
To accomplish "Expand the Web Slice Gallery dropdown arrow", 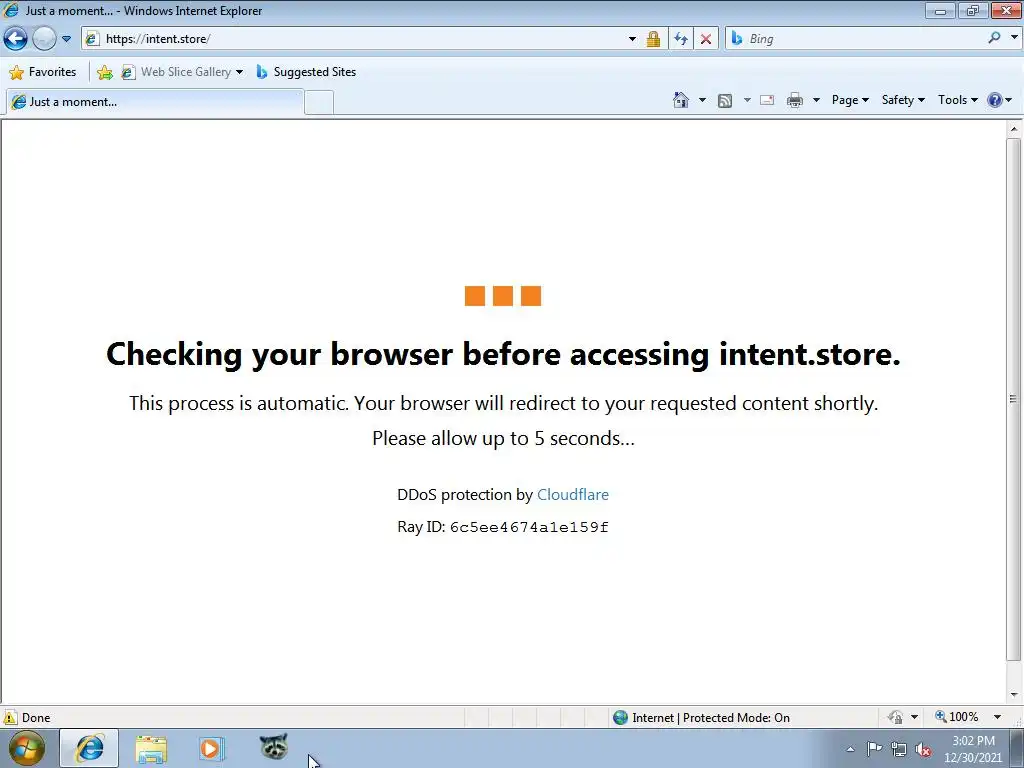I will (240, 72).
